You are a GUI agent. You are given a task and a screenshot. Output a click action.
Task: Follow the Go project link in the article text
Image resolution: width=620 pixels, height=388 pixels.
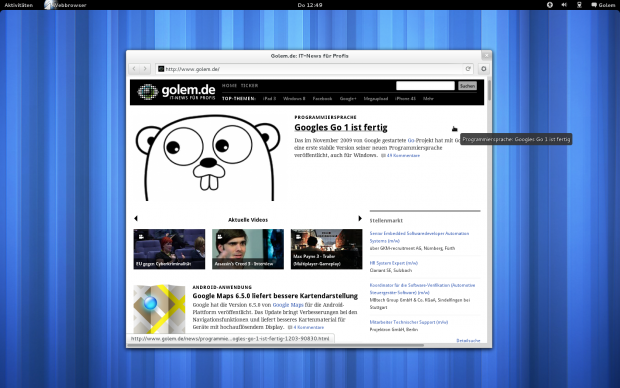(x=411, y=140)
